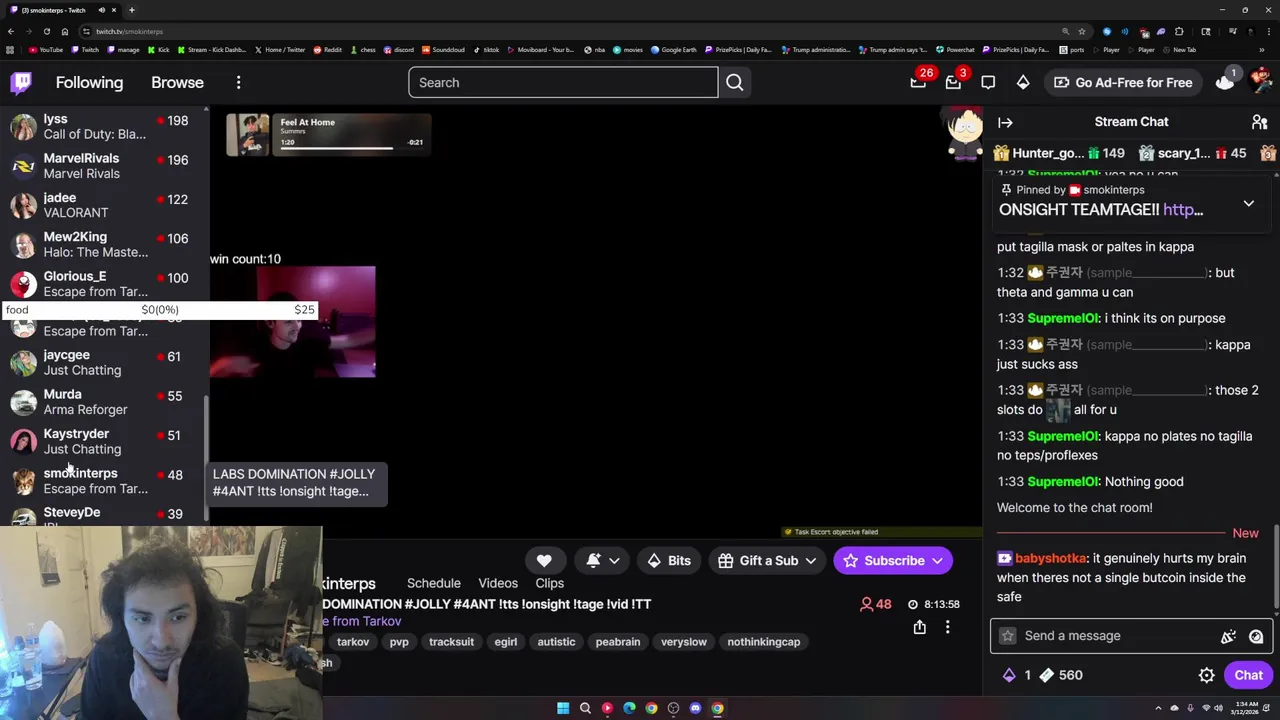Open Microsoft Edge from the taskbar

[x=629, y=708]
